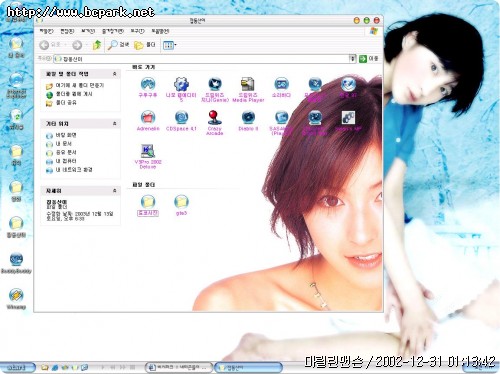
Task: Click Make a new folder link
Action: (75, 86)
